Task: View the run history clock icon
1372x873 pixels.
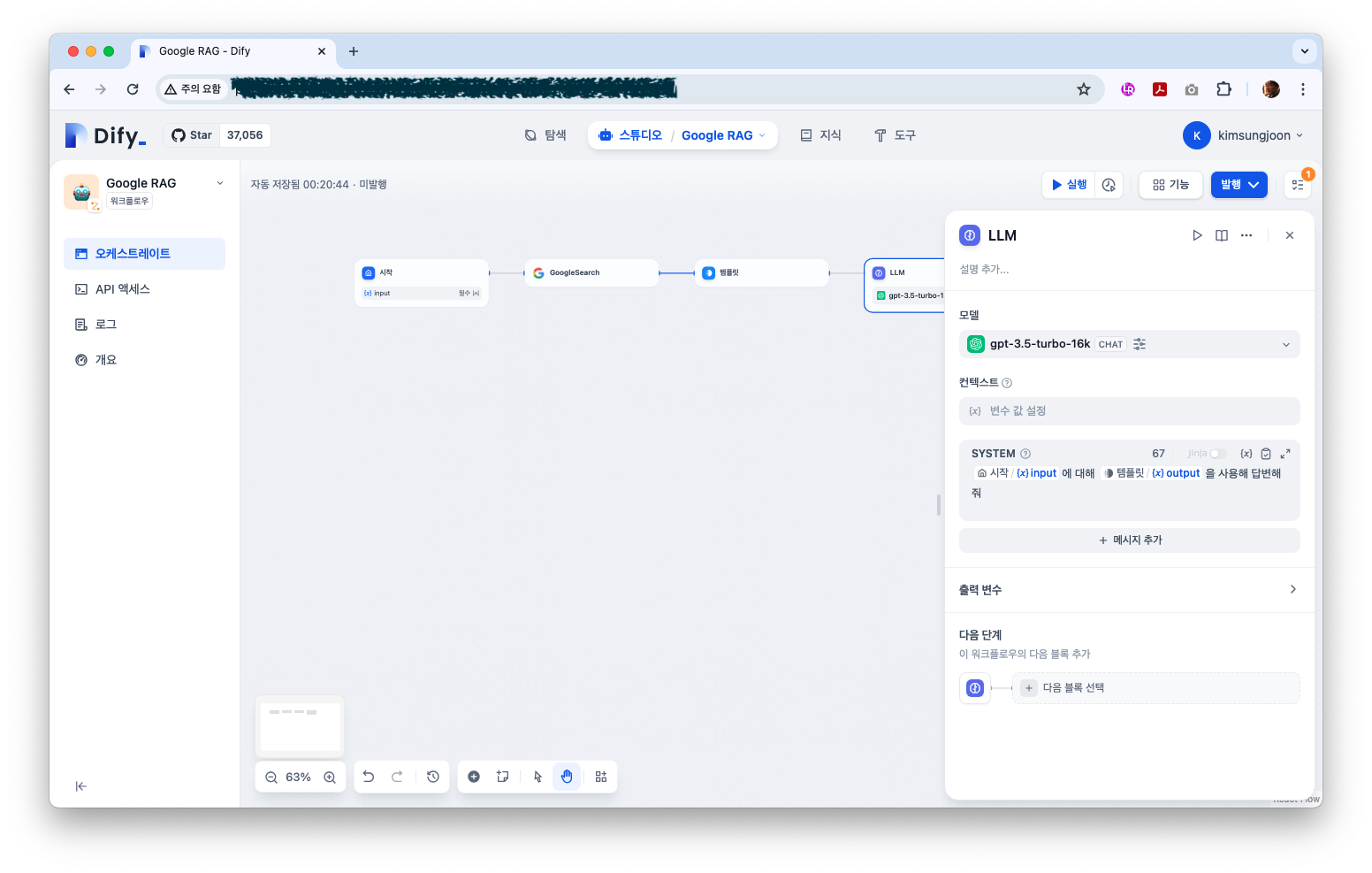Action: [x=1109, y=185]
